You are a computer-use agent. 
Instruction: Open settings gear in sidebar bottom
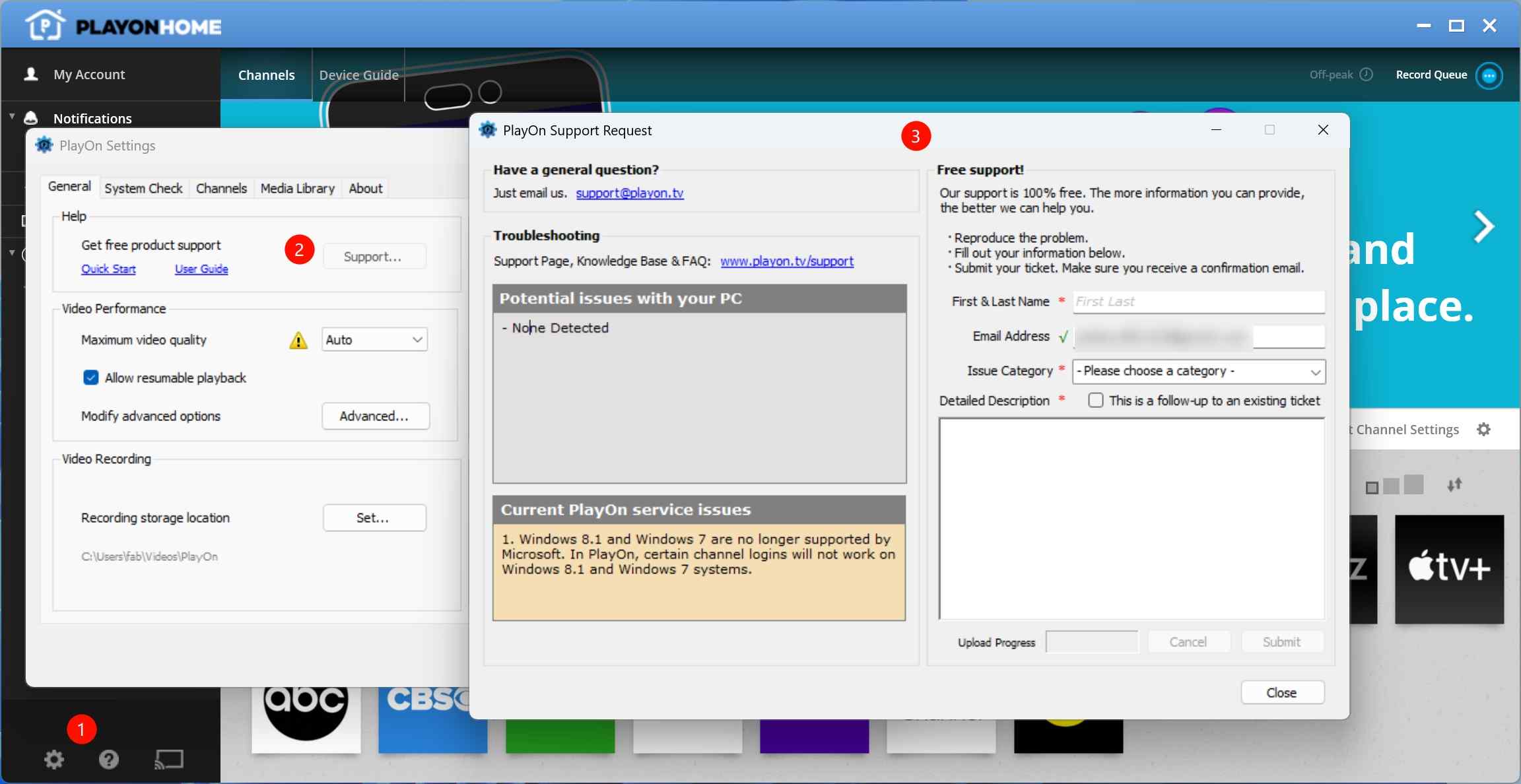coord(54,760)
